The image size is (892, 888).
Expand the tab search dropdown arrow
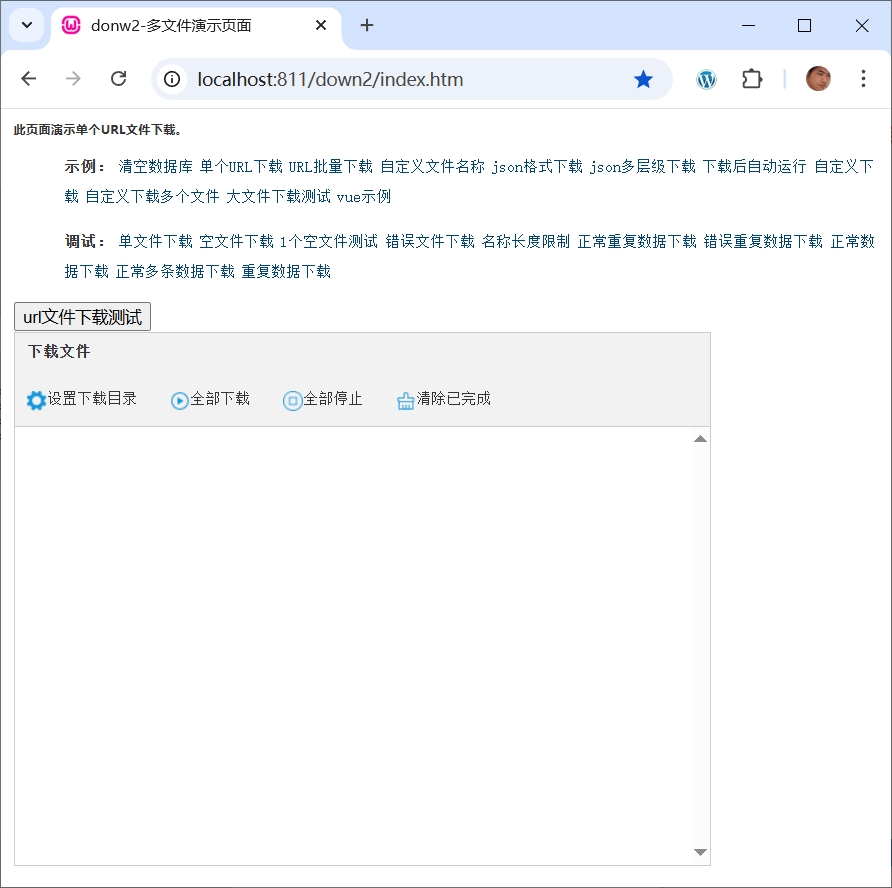(x=27, y=25)
